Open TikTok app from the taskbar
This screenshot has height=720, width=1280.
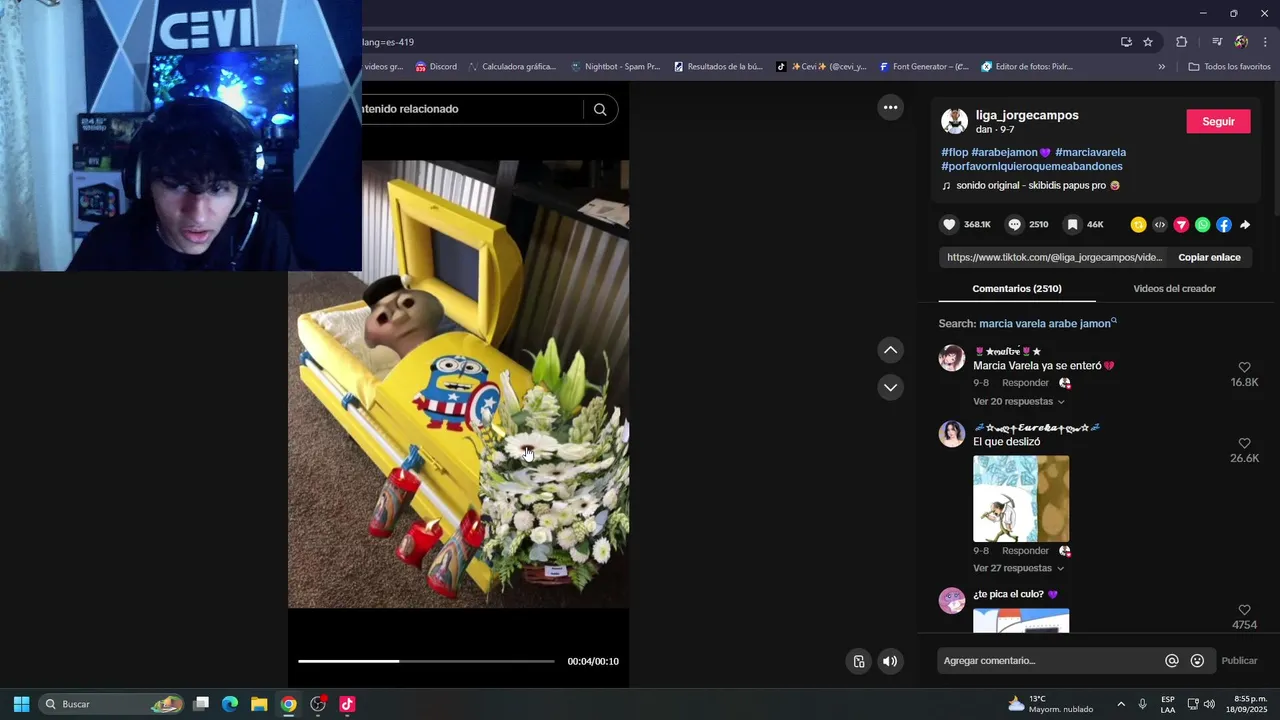(347, 704)
